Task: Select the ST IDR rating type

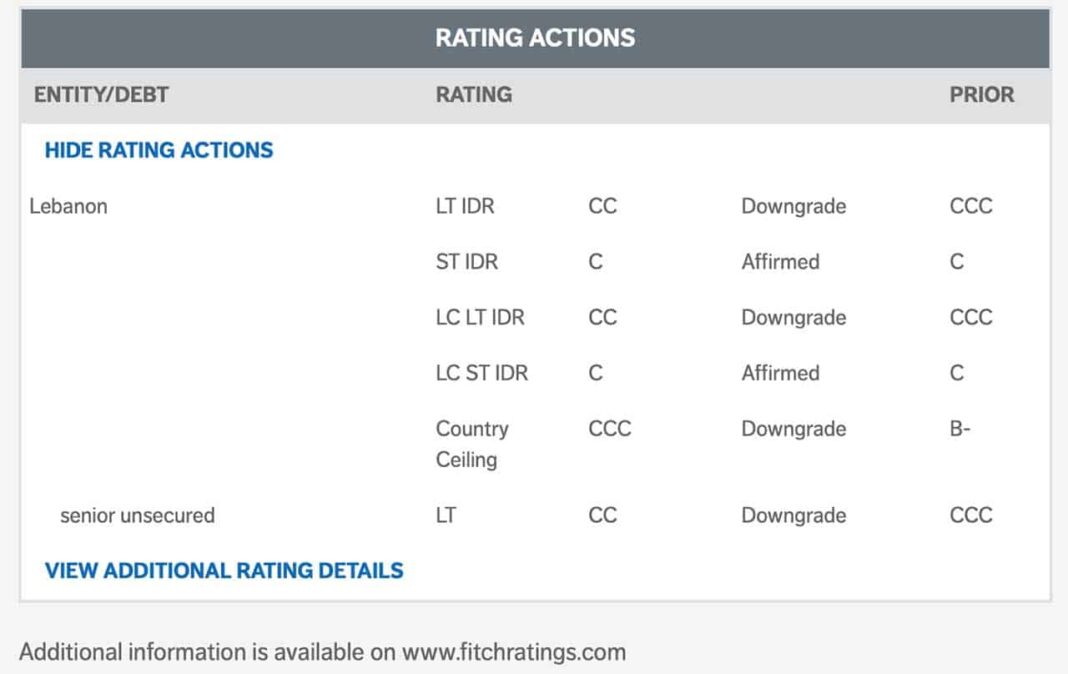Action: 466,262
